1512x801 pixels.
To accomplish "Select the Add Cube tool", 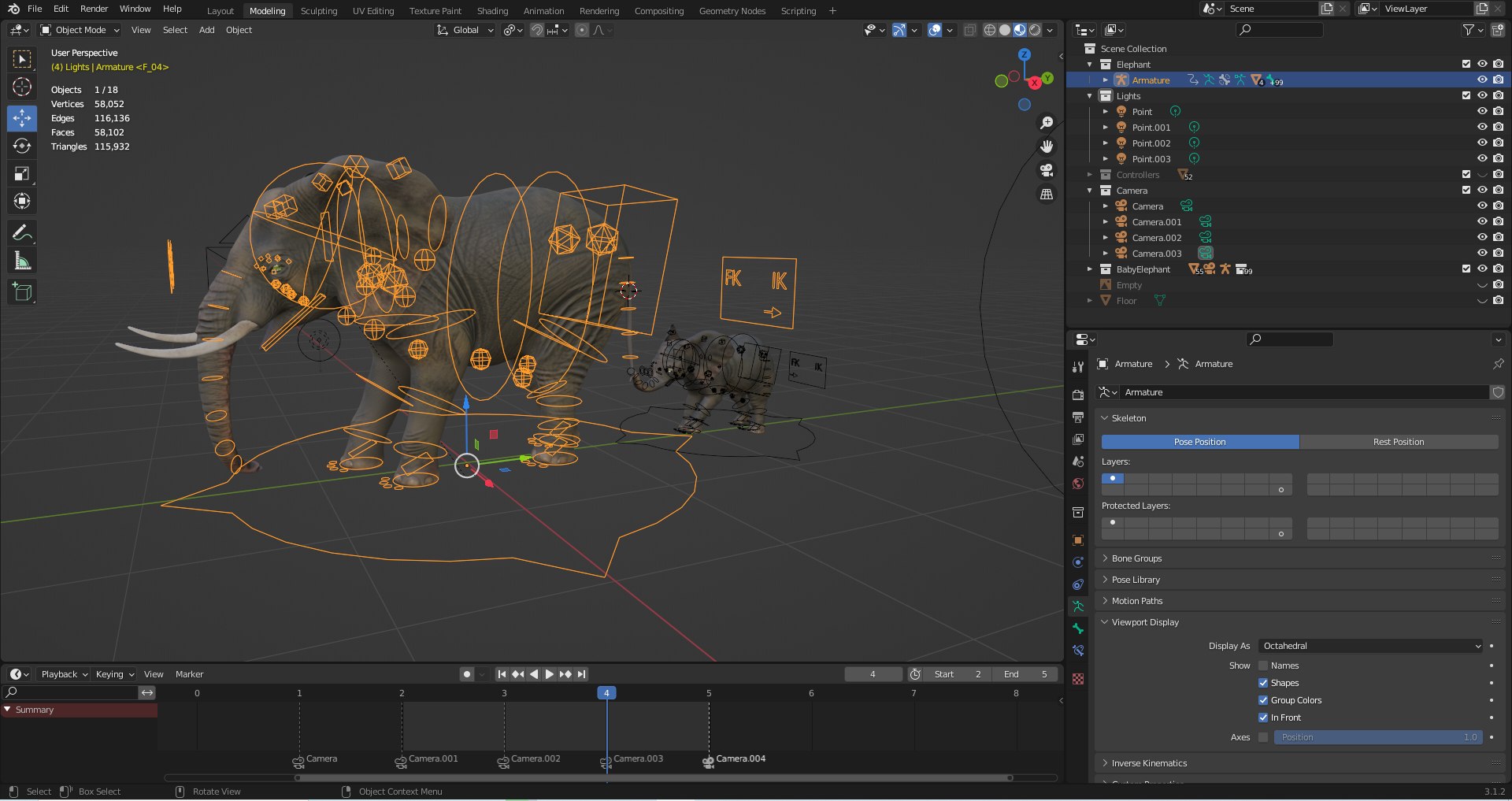I will 22,292.
